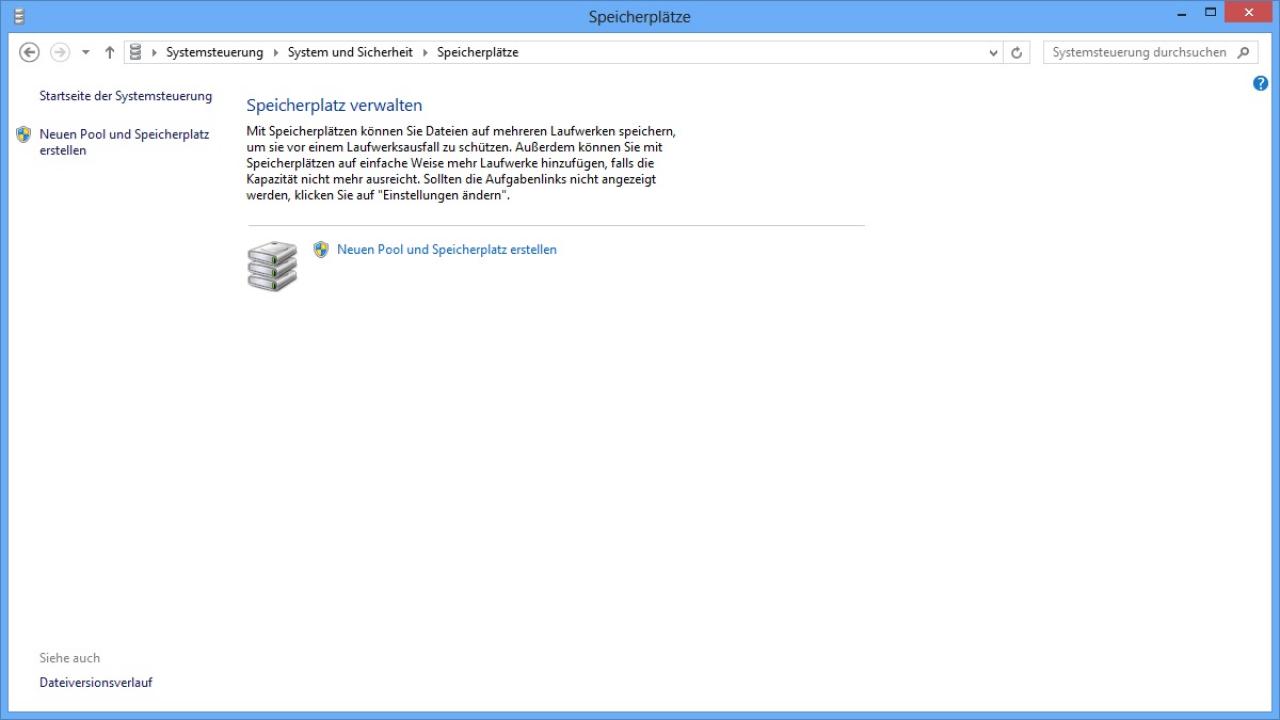The width and height of the screenshot is (1280, 720).
Task: Open System und Sicherheit breadcrumb
Action: [x=350, y=52]
